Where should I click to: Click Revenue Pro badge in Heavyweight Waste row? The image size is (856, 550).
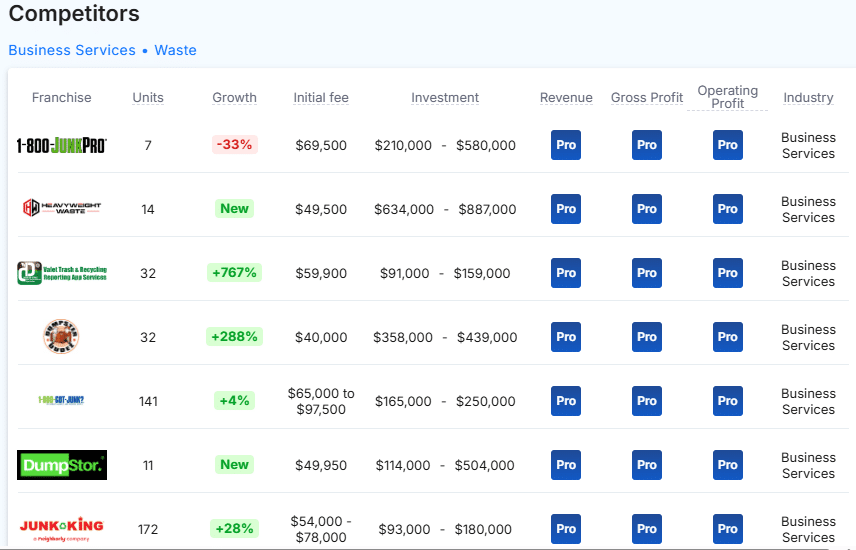click(566, 209)
